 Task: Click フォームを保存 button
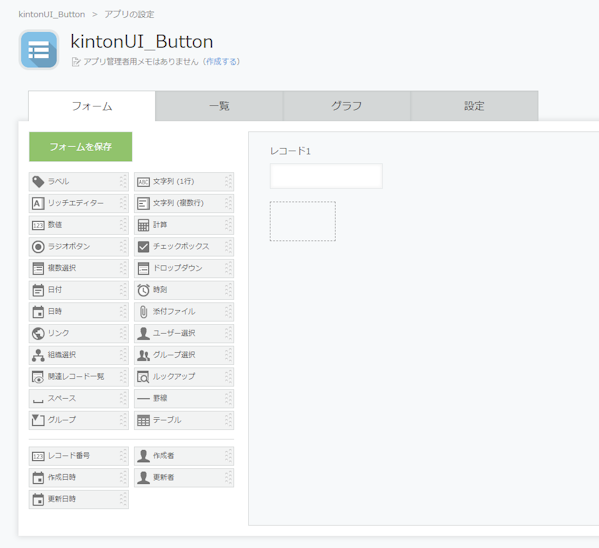81,147
